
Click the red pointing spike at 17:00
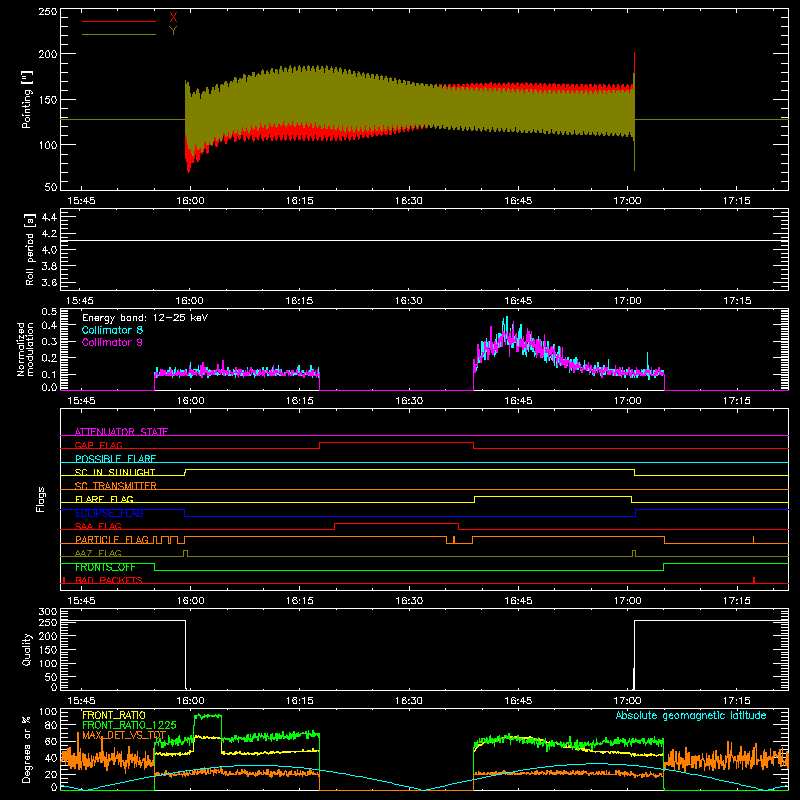634,62
